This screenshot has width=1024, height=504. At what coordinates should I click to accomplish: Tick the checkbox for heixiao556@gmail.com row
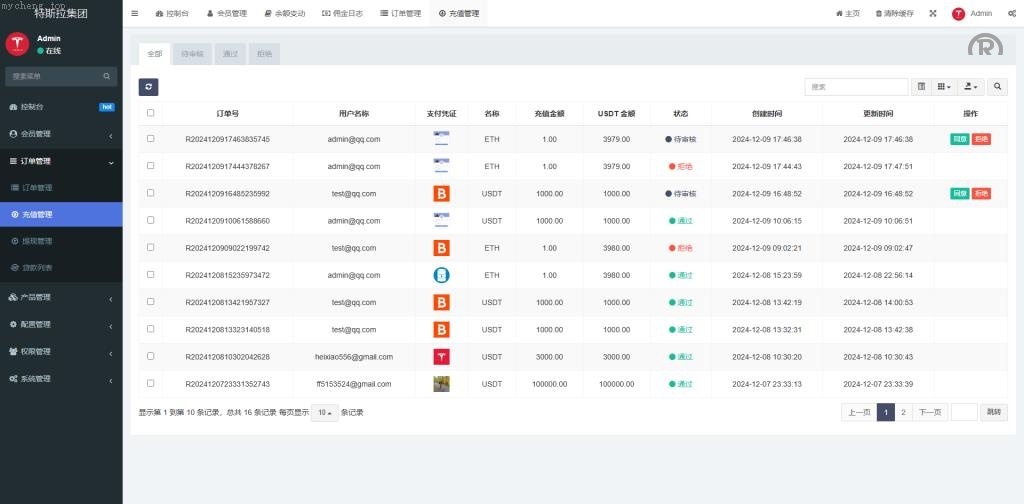pyautogui.click(x=151, y=356)
